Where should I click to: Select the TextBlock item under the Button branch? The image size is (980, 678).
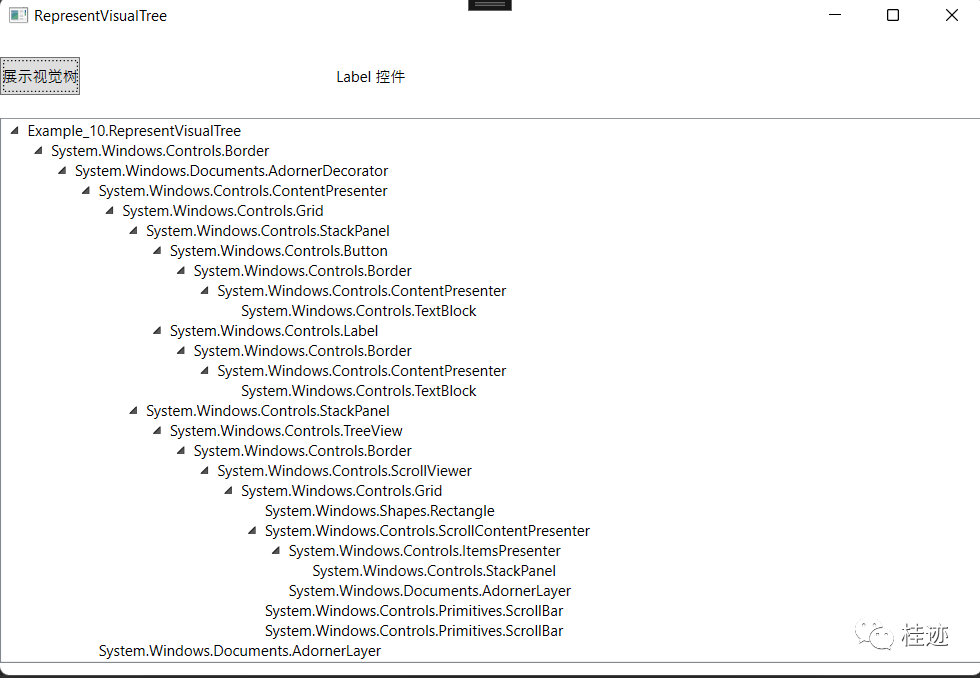click(358, 310)
